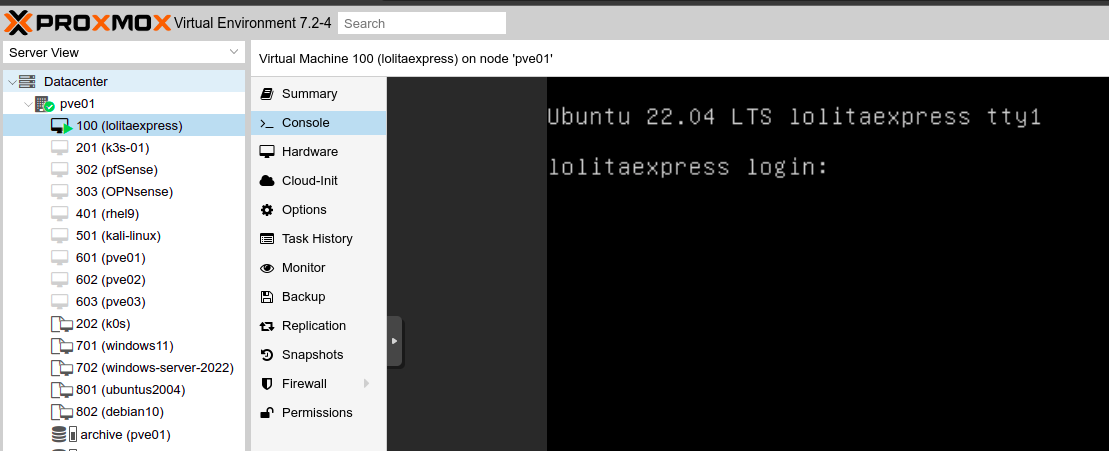Collapse the Datacenter tree node

(11, 82)
